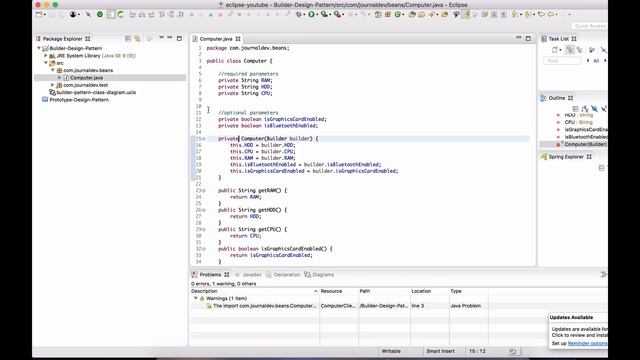
Task: Expand the com.journaldev.test package
Action: pyautogui.click(x=53, y=85)
